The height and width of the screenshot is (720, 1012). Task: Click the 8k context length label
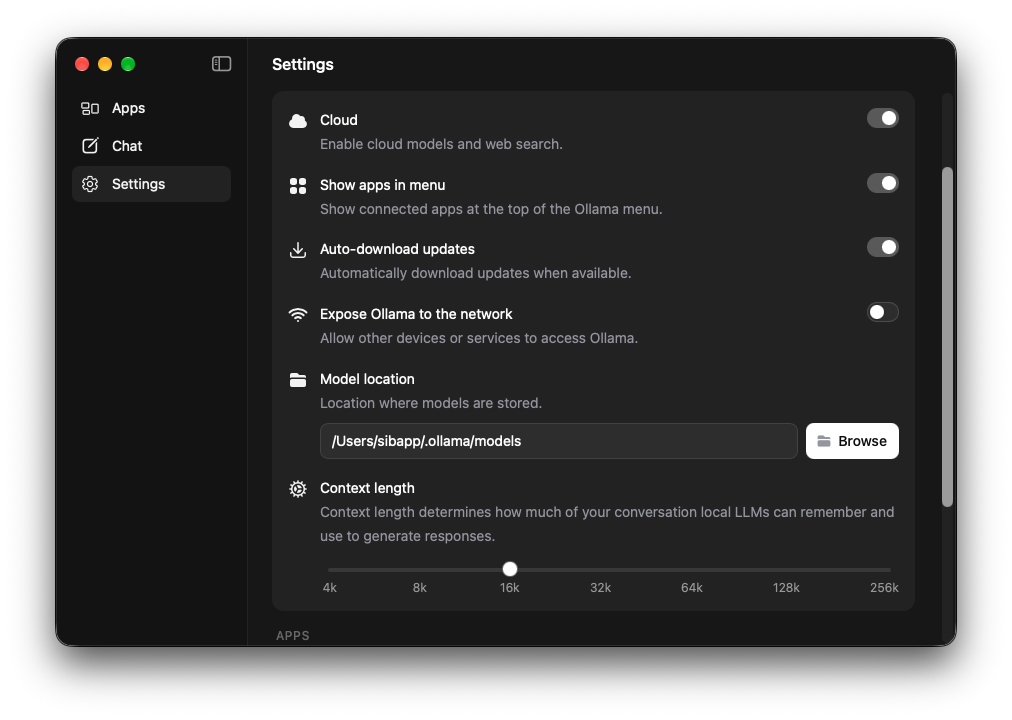(420, 588)
